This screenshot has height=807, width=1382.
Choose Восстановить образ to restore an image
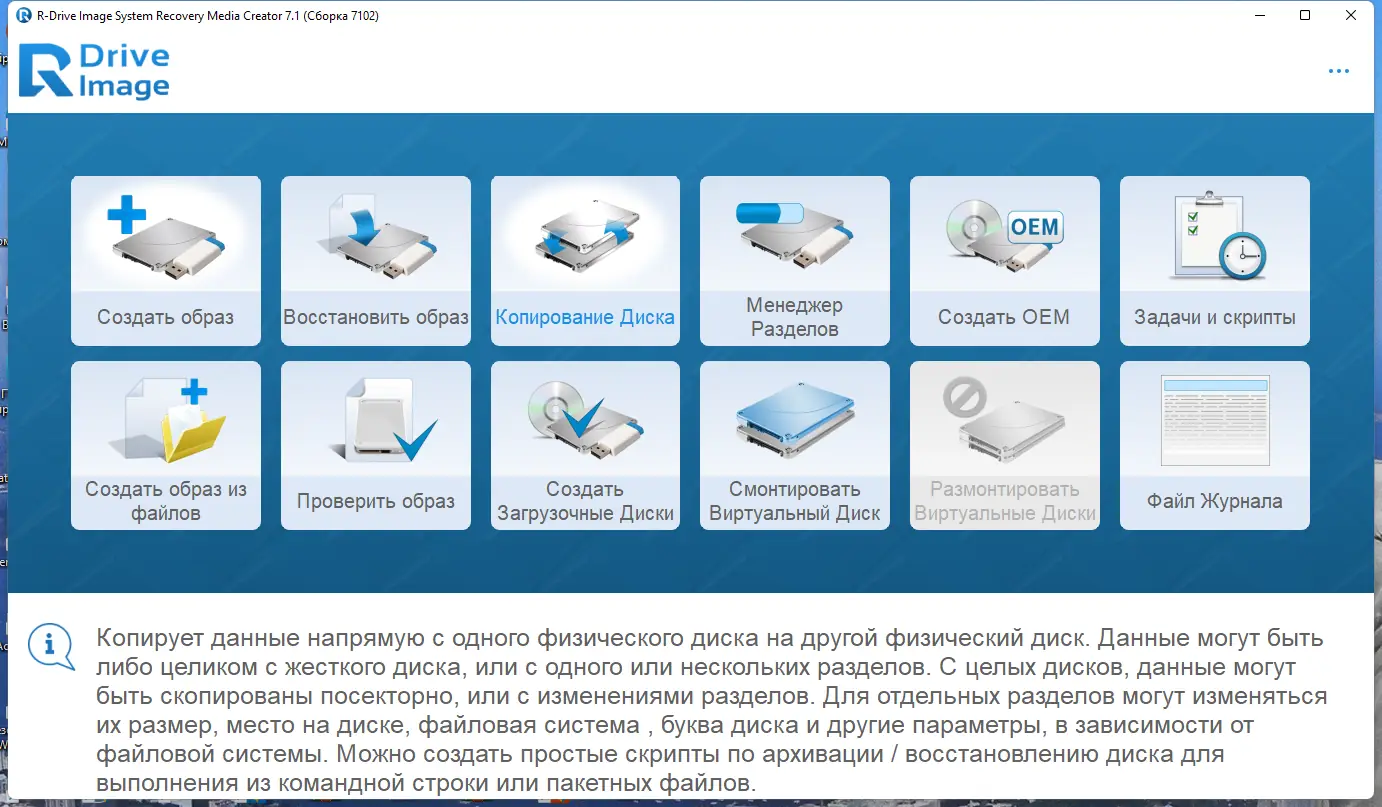(376, 261)
